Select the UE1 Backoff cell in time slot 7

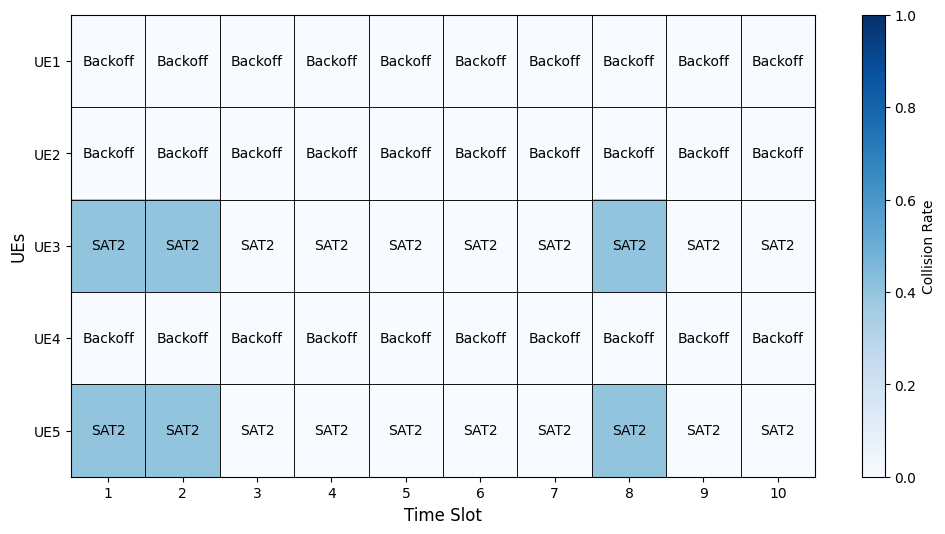(x=554, y=61)
